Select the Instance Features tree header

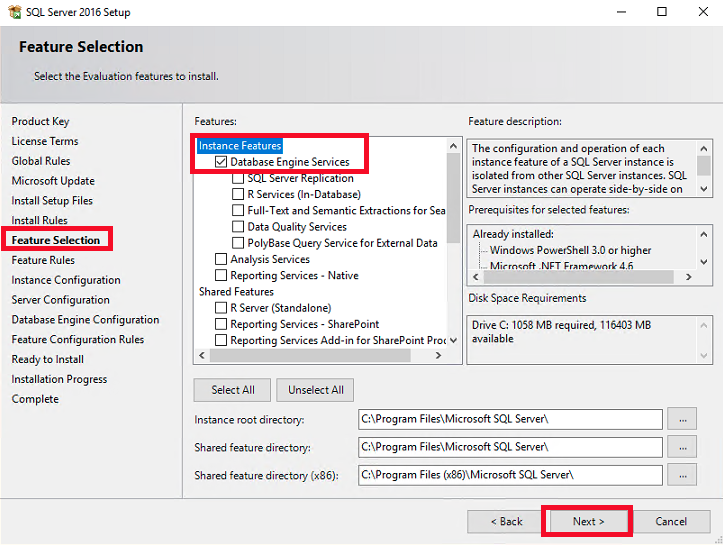coord(240,146)
